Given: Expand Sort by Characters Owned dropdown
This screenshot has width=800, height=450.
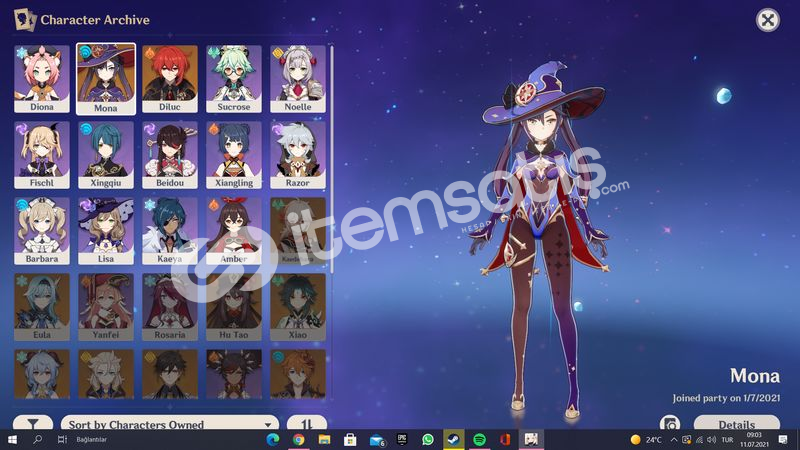Looking at the screenshot, I should pyautogui.click(x=170, y=423).
